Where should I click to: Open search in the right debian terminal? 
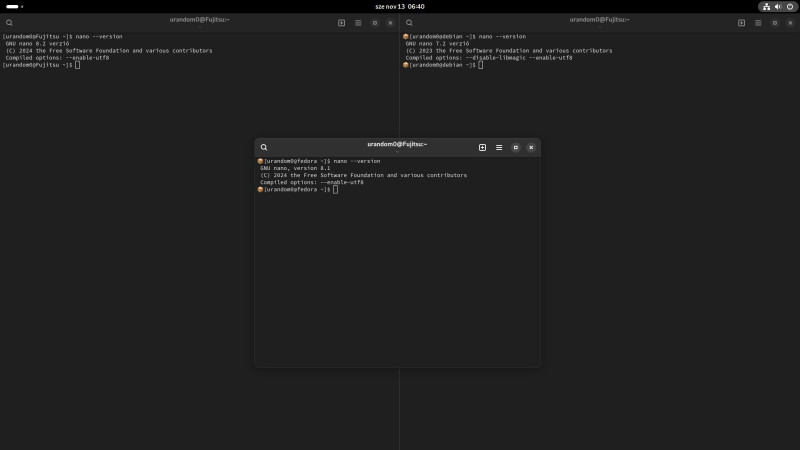pos(409,23)
